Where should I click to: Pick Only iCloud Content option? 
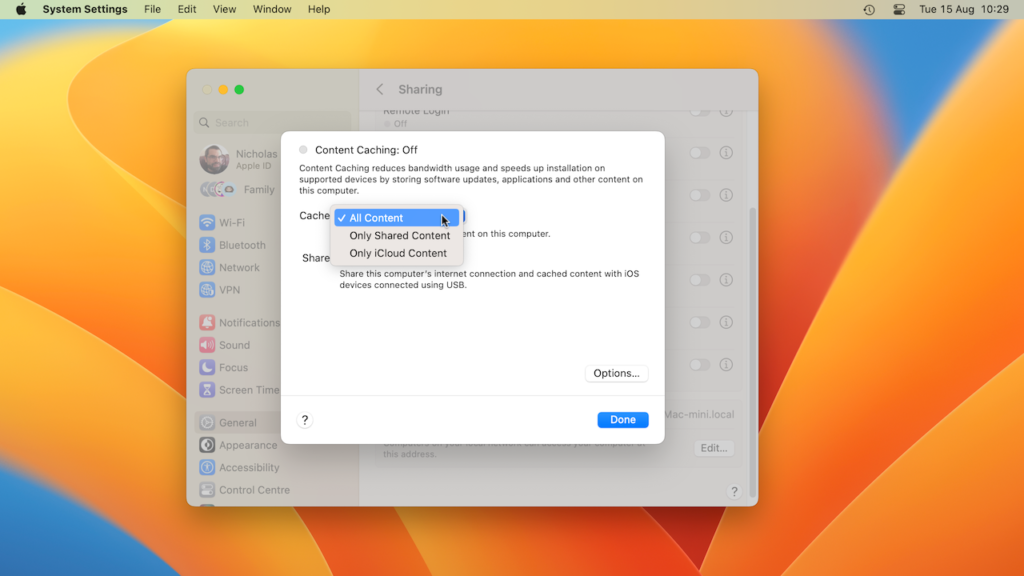(398, 254)
